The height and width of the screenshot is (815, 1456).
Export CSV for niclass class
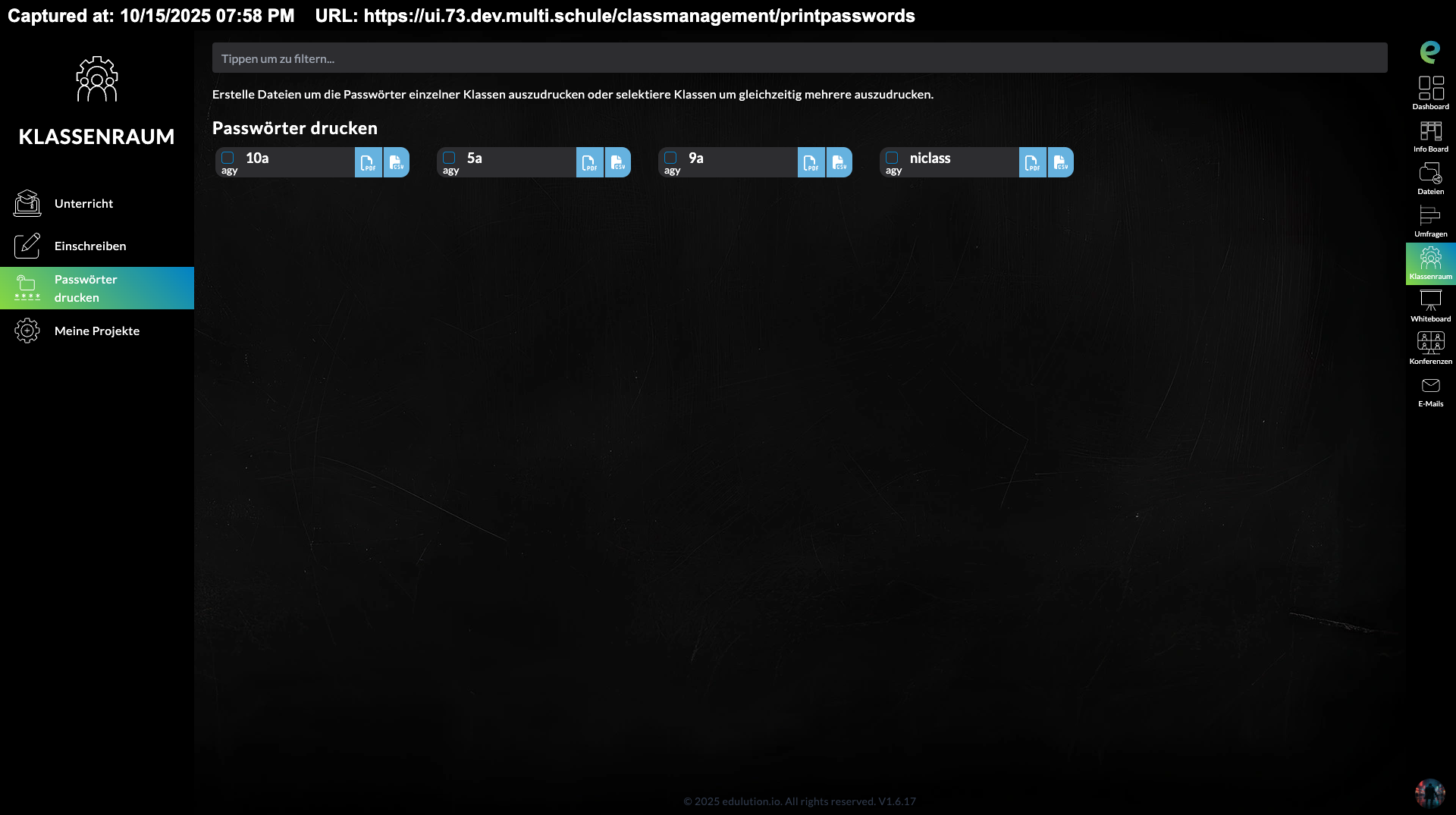coord(1060,162)
